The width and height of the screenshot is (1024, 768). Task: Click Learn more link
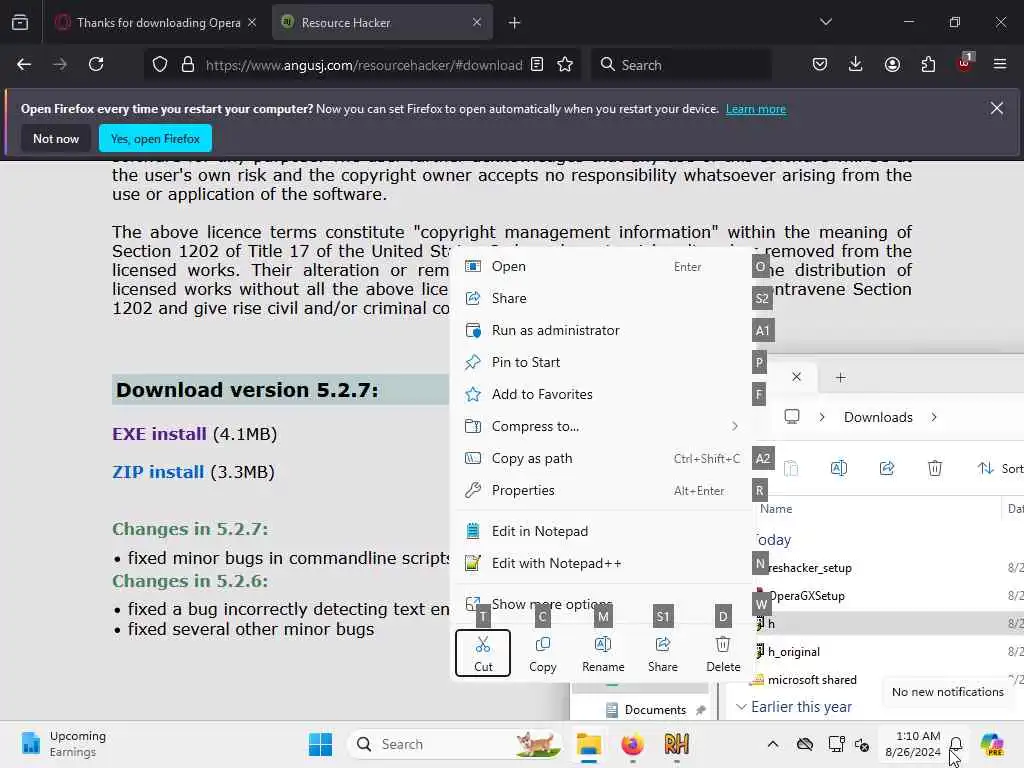(x=756, y=109)
